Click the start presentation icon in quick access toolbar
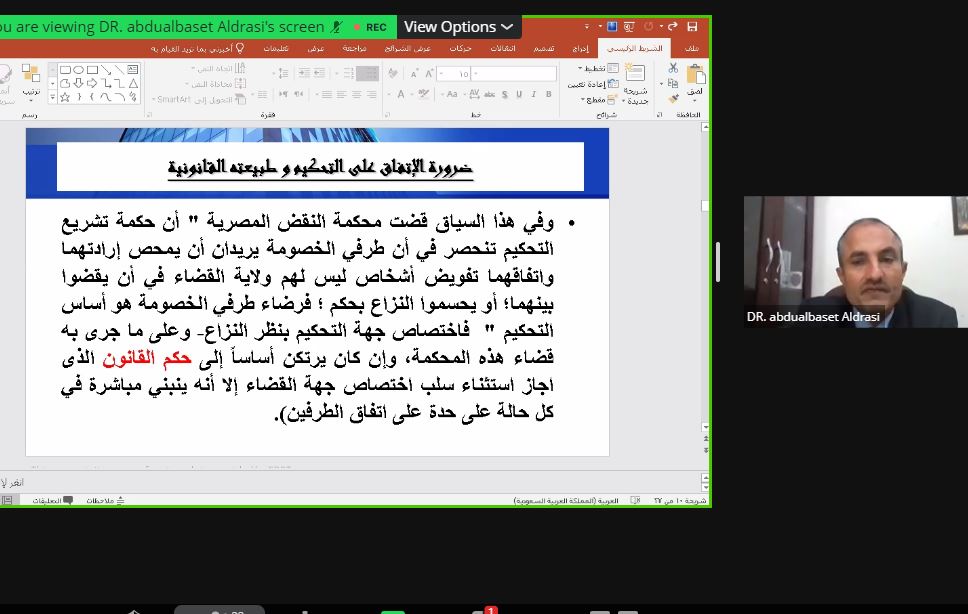The width and height of the screenshot is (968, 614). pos(629,27)
